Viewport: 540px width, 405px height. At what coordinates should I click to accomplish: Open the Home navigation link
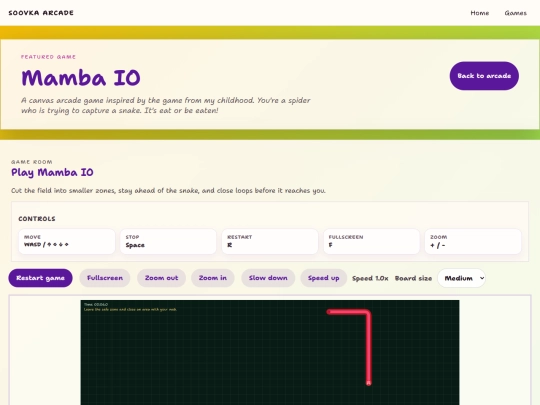click(x=479, y=13)
